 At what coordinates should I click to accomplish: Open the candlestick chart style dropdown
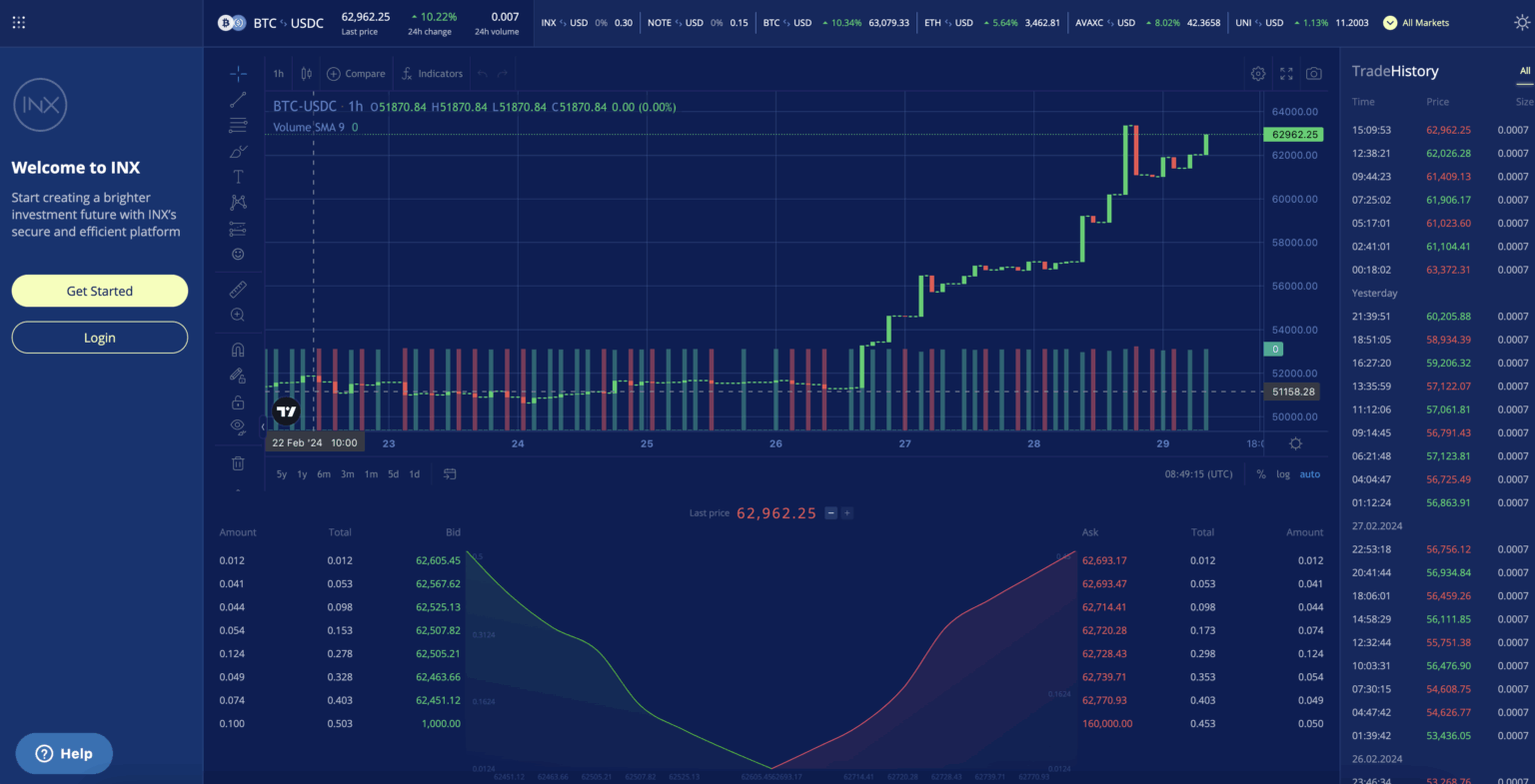click(x=306, y=74)
